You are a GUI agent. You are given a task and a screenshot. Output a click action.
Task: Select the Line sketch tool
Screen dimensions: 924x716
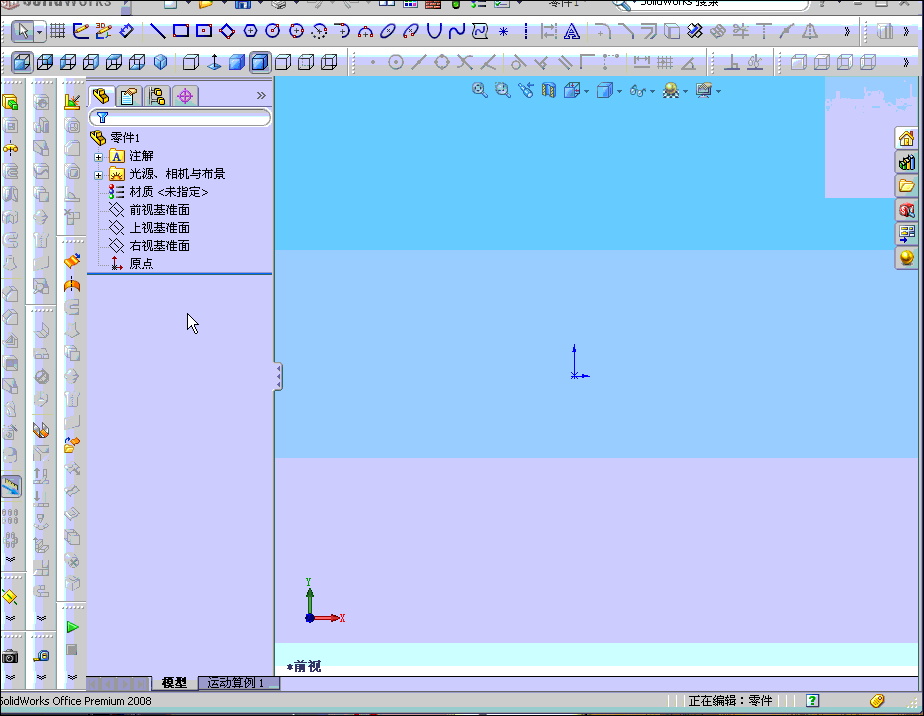[158, 31]
